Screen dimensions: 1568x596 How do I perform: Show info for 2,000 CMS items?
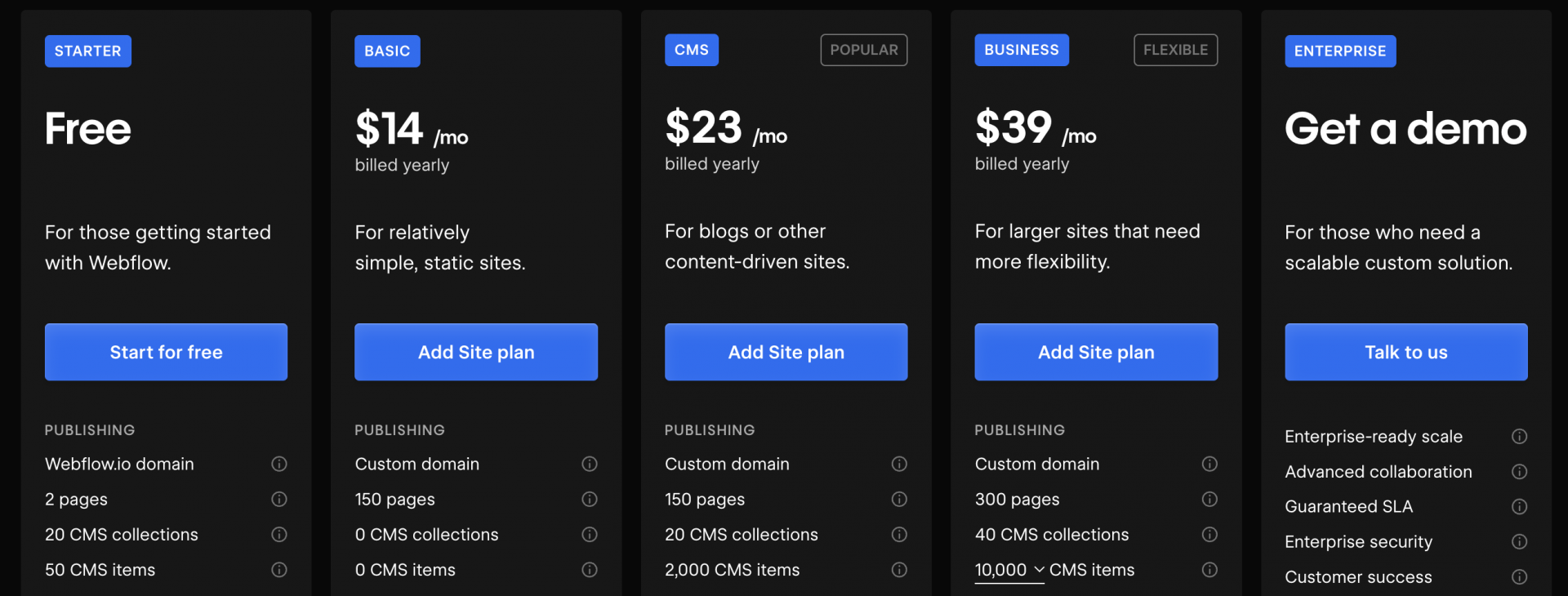[x=899, y=570]
